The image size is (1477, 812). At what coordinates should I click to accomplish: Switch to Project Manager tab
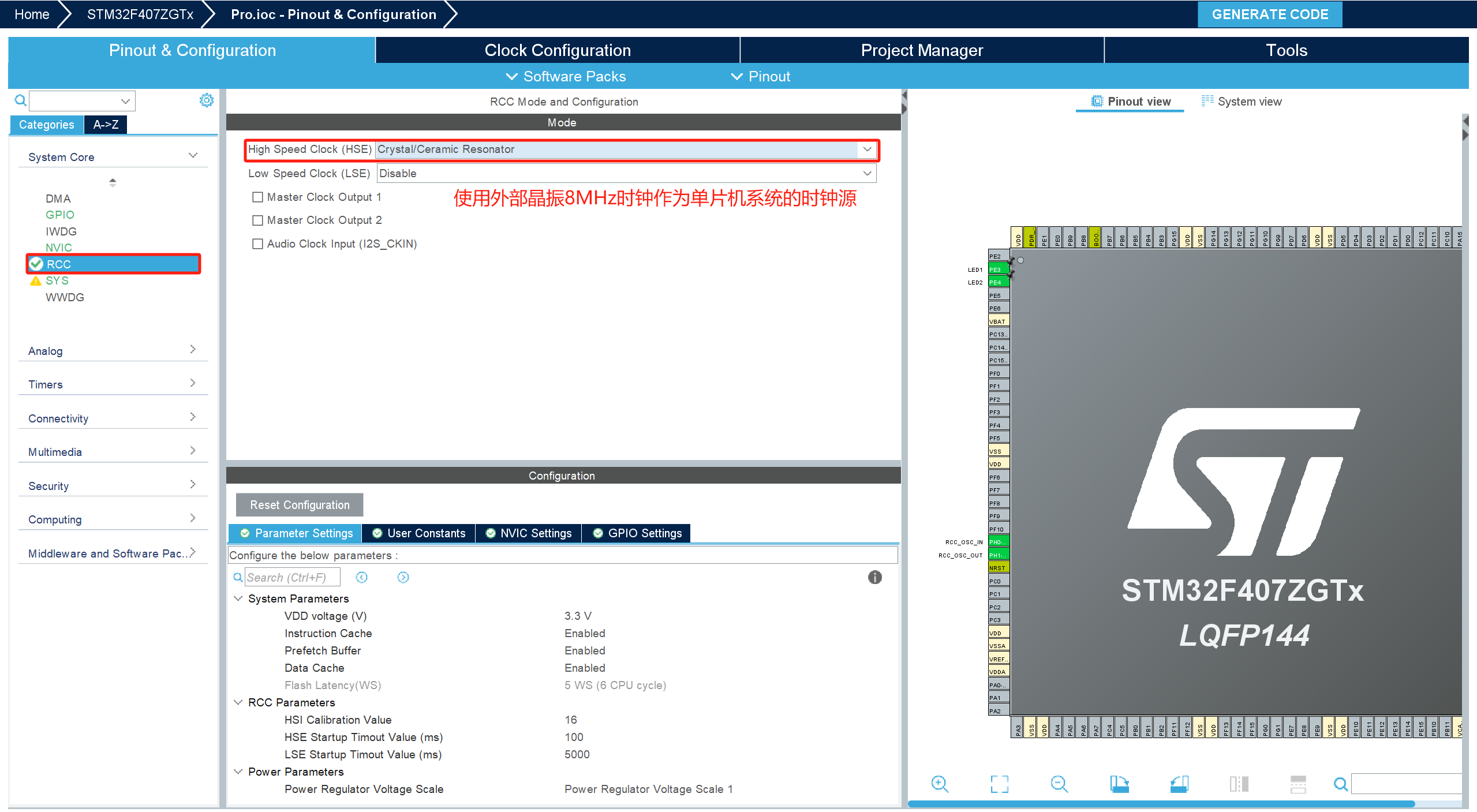(922, 50)
